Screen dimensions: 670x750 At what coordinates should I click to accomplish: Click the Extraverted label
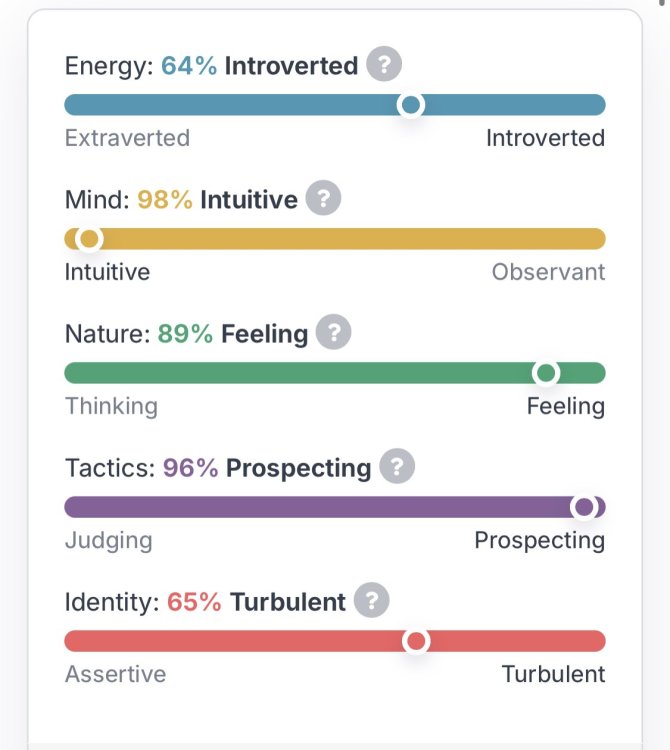(x=127, y=138)
